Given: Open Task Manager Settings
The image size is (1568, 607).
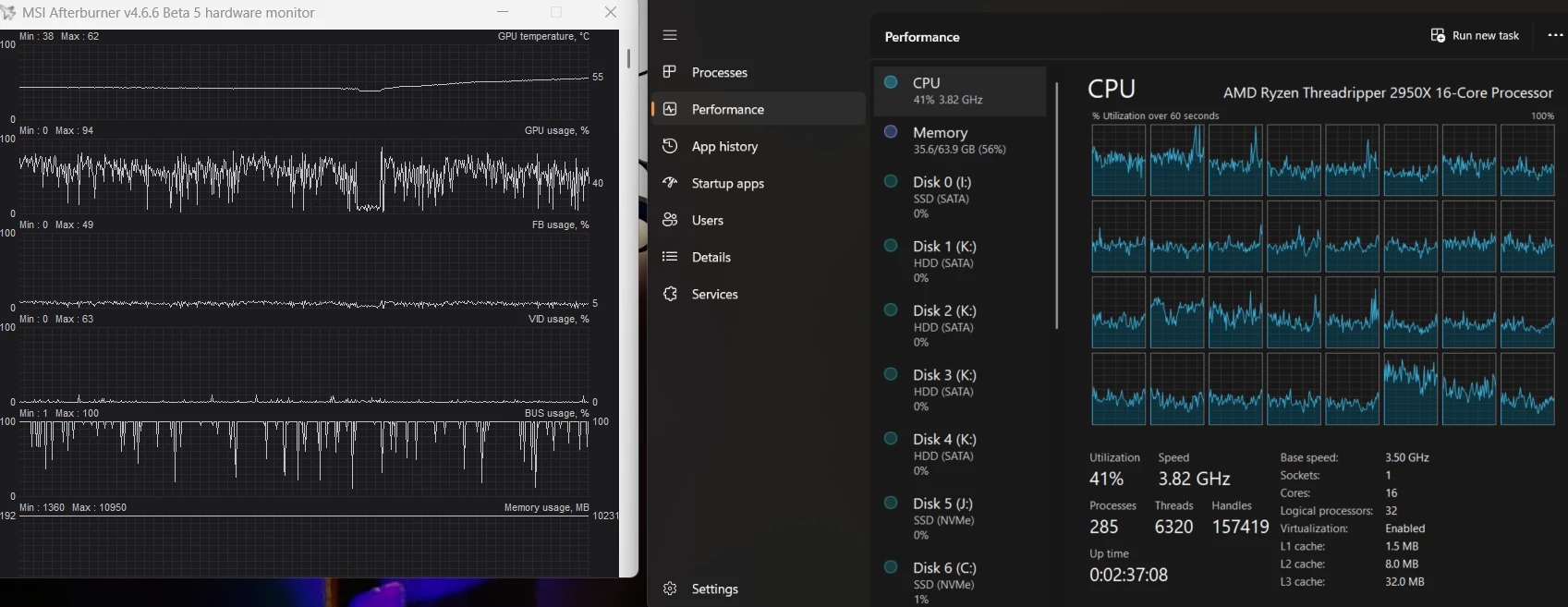Looking at the screenshot, I should coord(758,589).
